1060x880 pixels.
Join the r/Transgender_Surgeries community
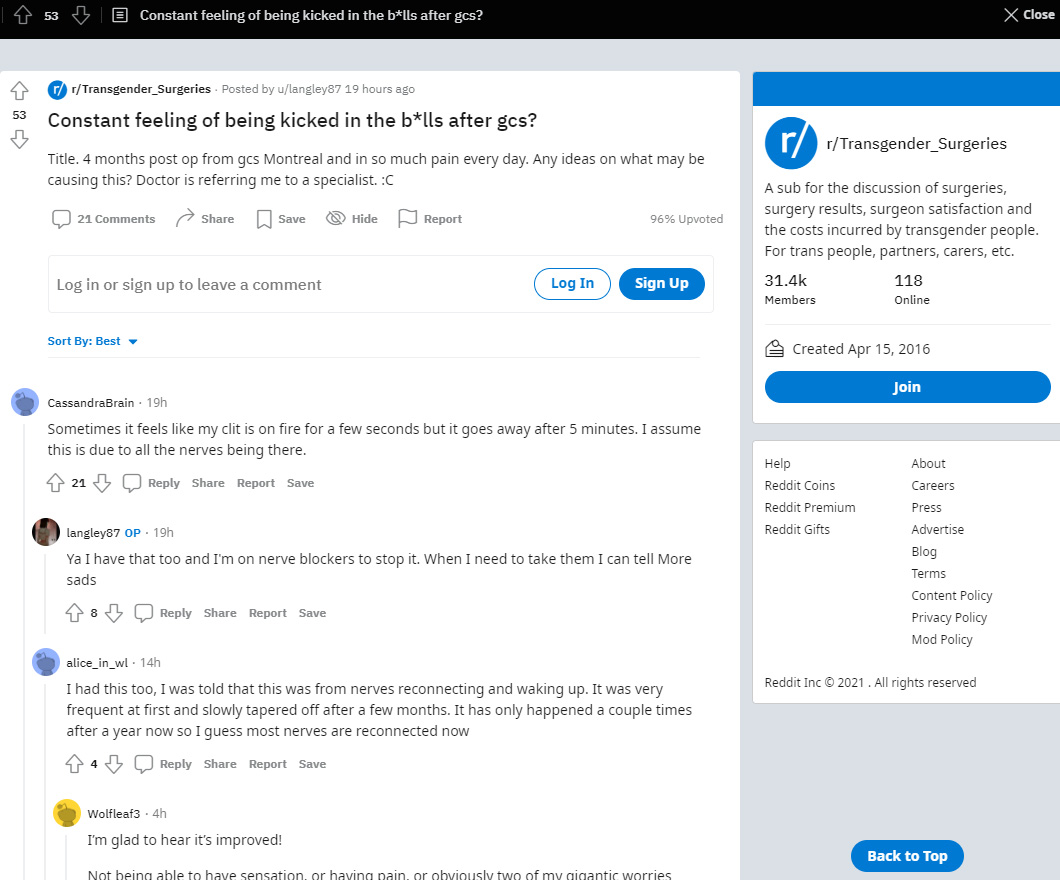(x=907, y=387)
